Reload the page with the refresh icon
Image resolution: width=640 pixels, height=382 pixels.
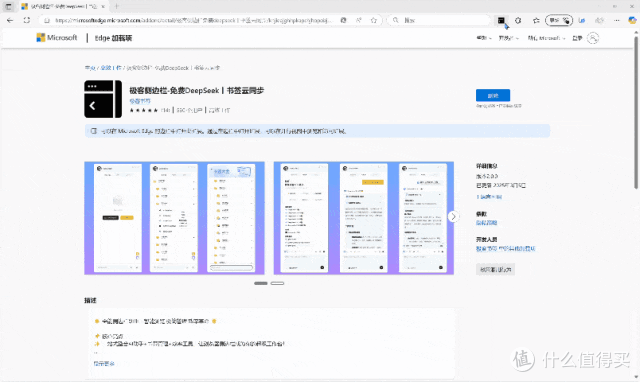tap(27, 20)
